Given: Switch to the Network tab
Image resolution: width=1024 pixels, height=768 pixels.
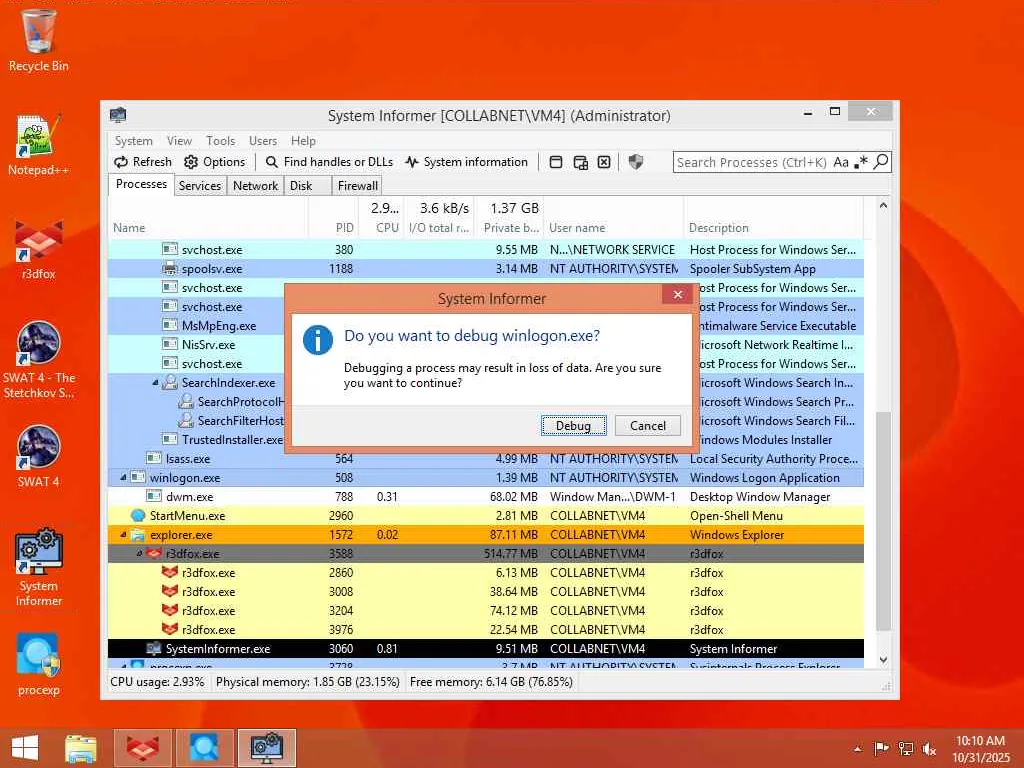Looking at the screenshot, I should 255,186.
